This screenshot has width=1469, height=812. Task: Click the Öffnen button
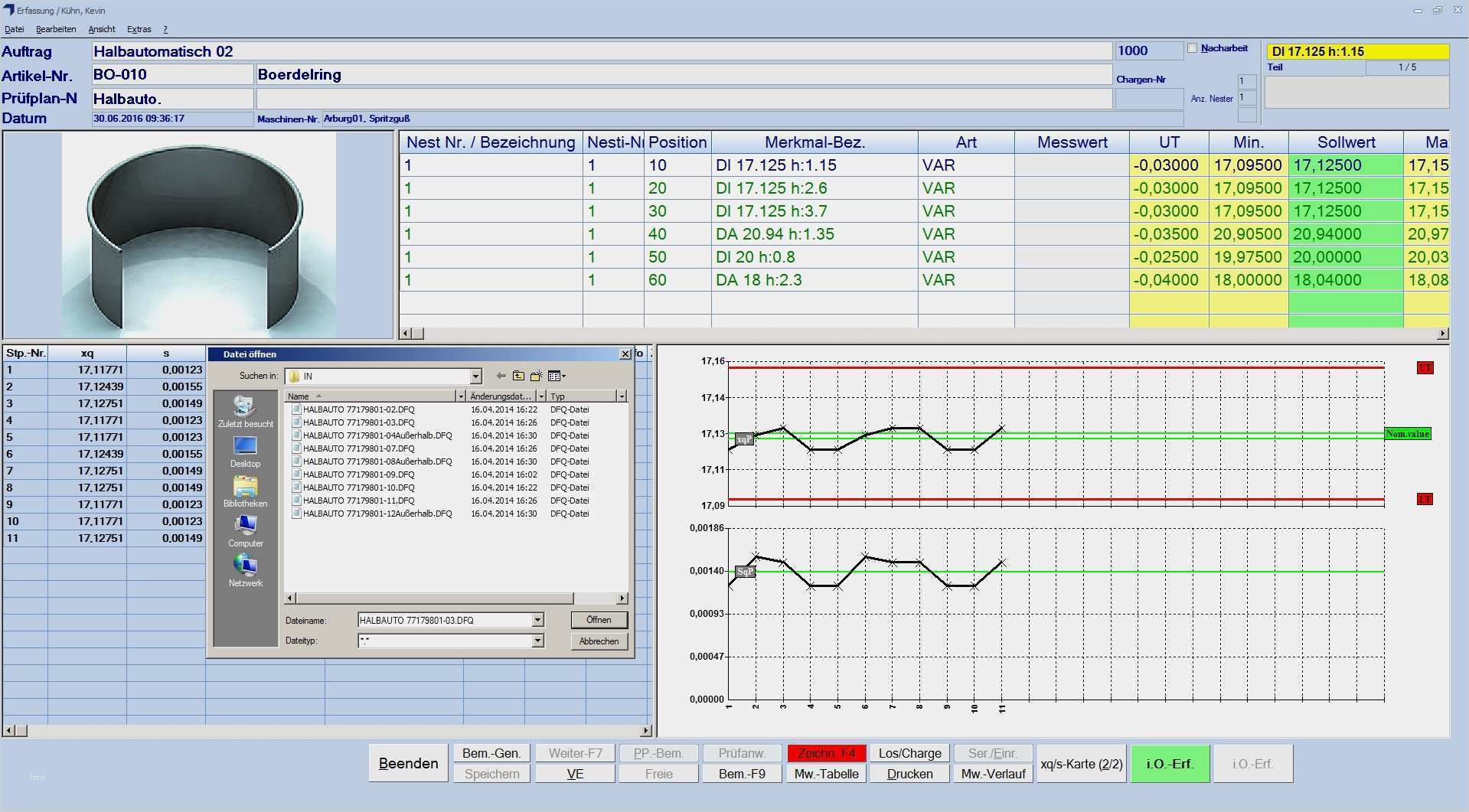[599, 620]
